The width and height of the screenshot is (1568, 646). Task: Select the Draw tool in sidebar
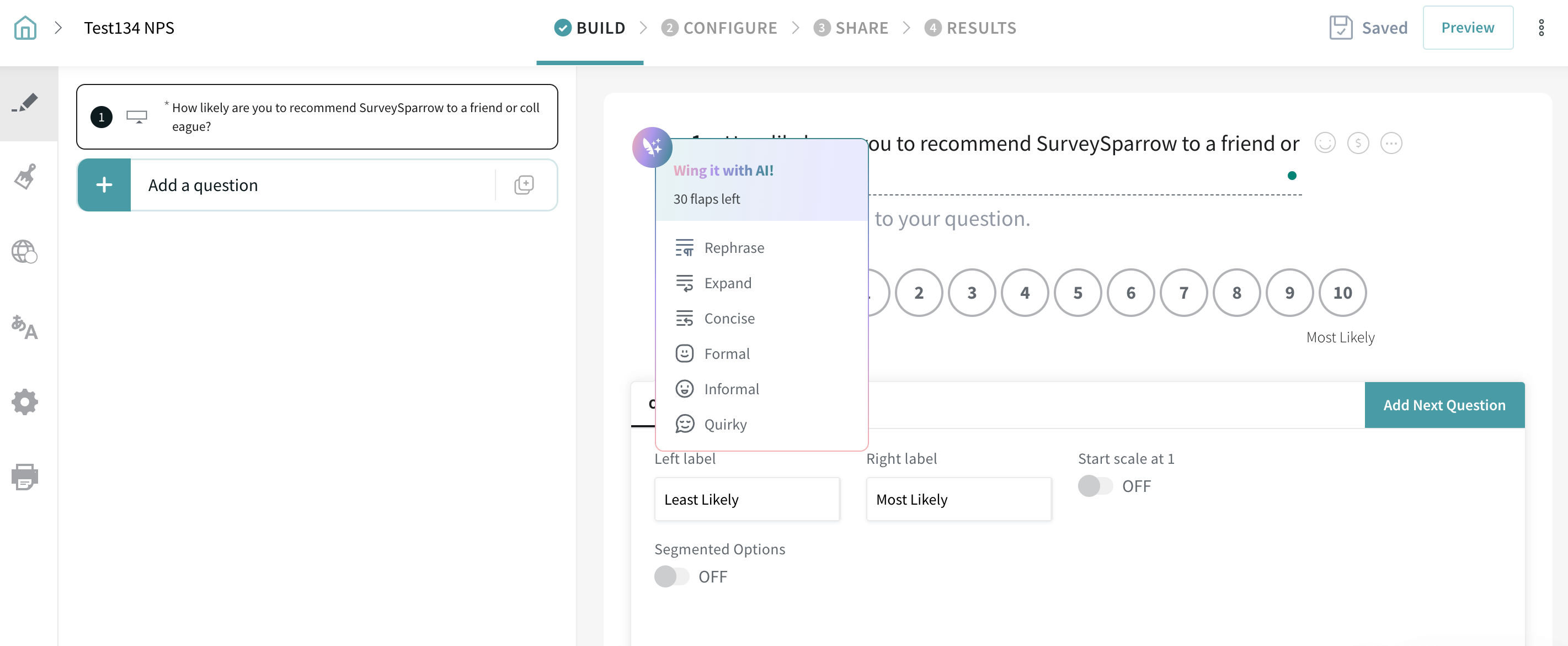click(x=28, y=100)
